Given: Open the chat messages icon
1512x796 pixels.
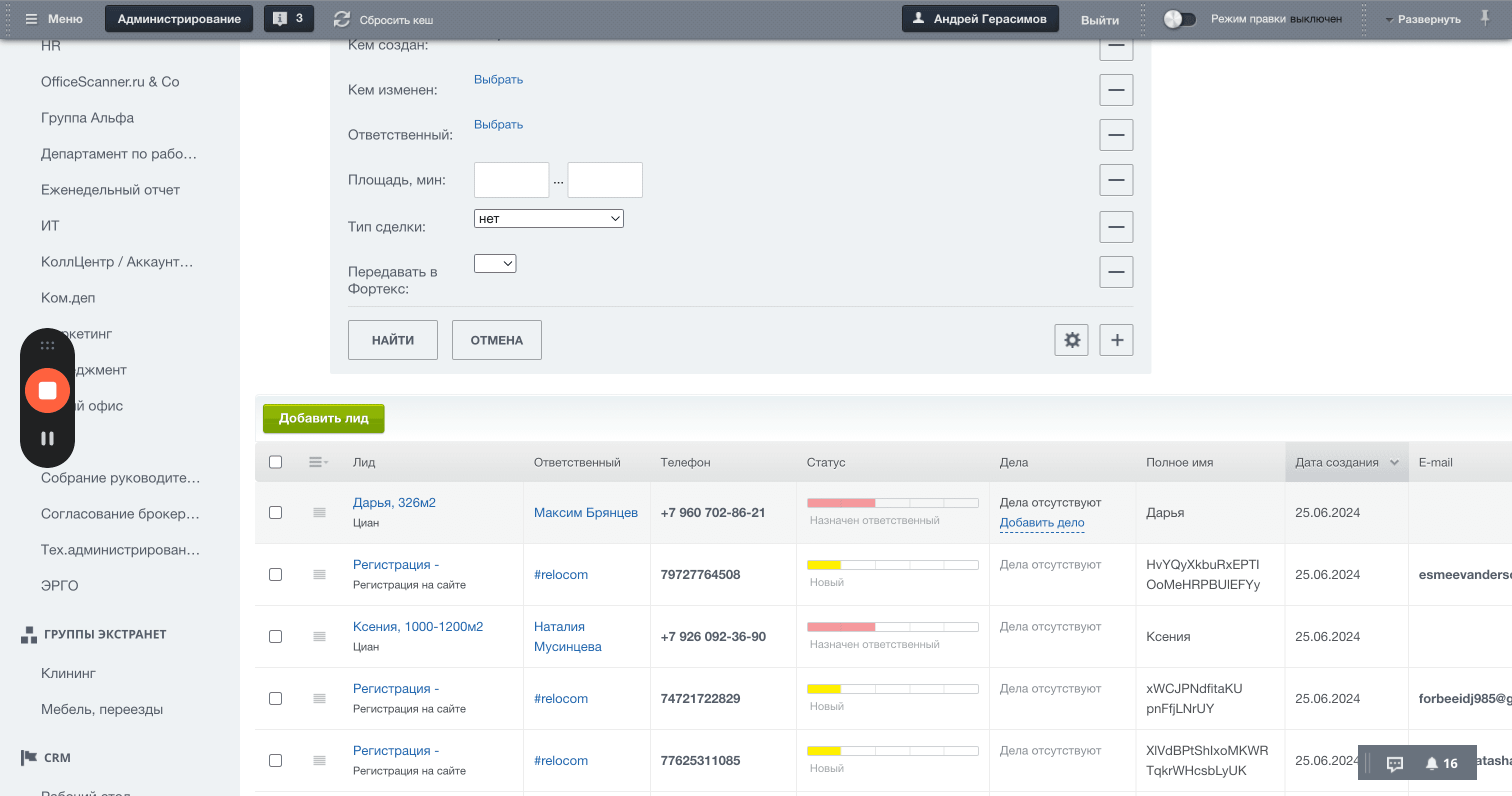Looking at the screenshot, I should (x=1394, y=763).
